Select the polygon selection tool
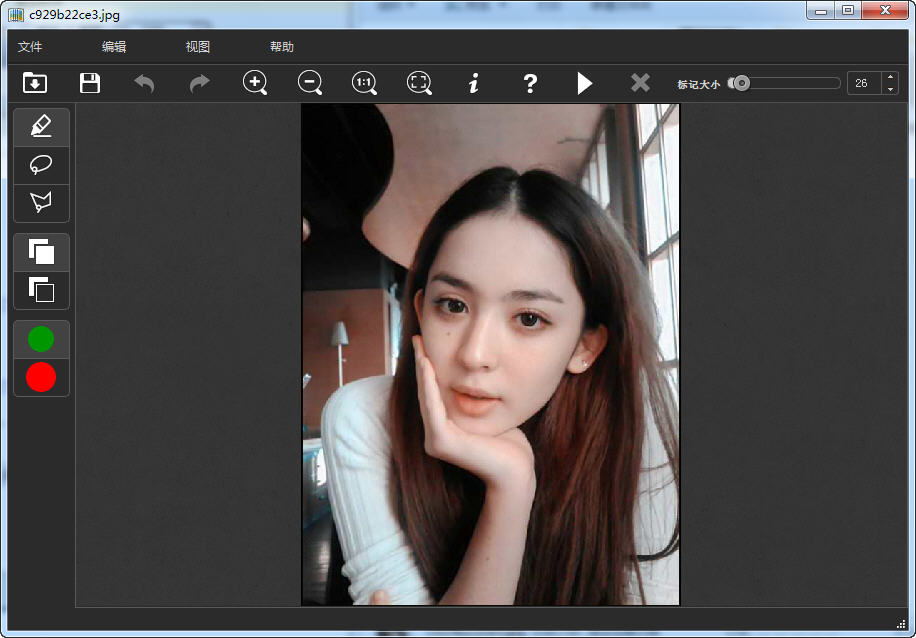The width and height of the screenshot is (916, 638). [x=41, y=203]
